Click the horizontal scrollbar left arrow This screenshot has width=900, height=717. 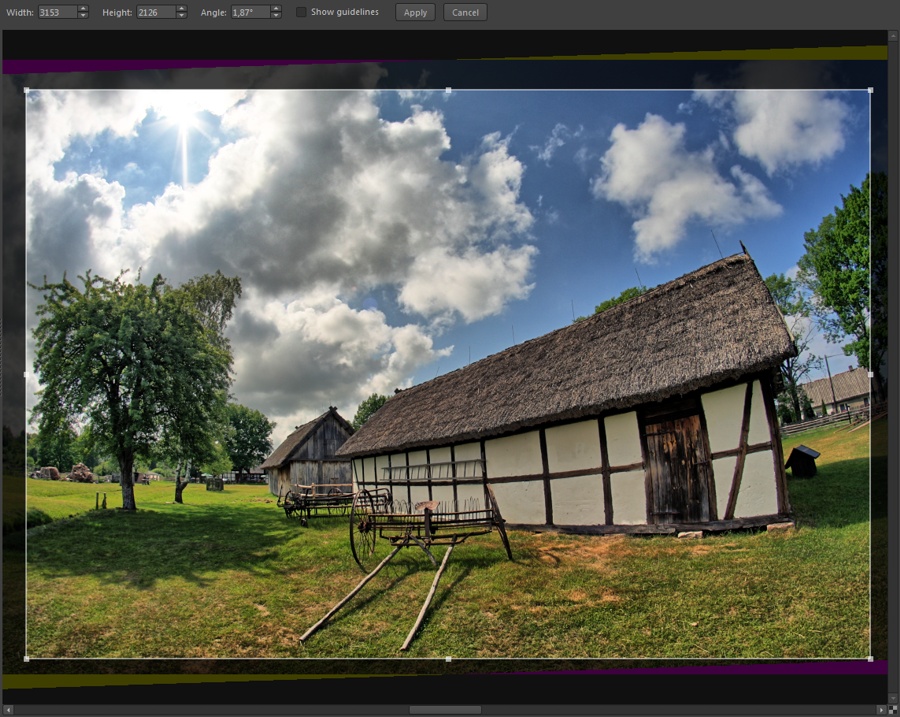pyautogui.click(x=7, y=710)
